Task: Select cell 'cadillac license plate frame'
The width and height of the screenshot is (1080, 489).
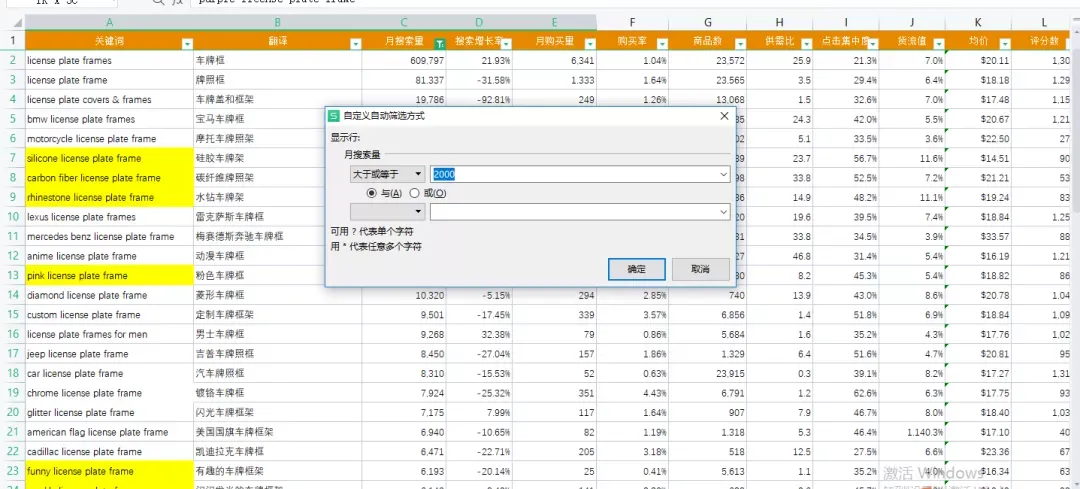Action: click(x=110, y=452)
